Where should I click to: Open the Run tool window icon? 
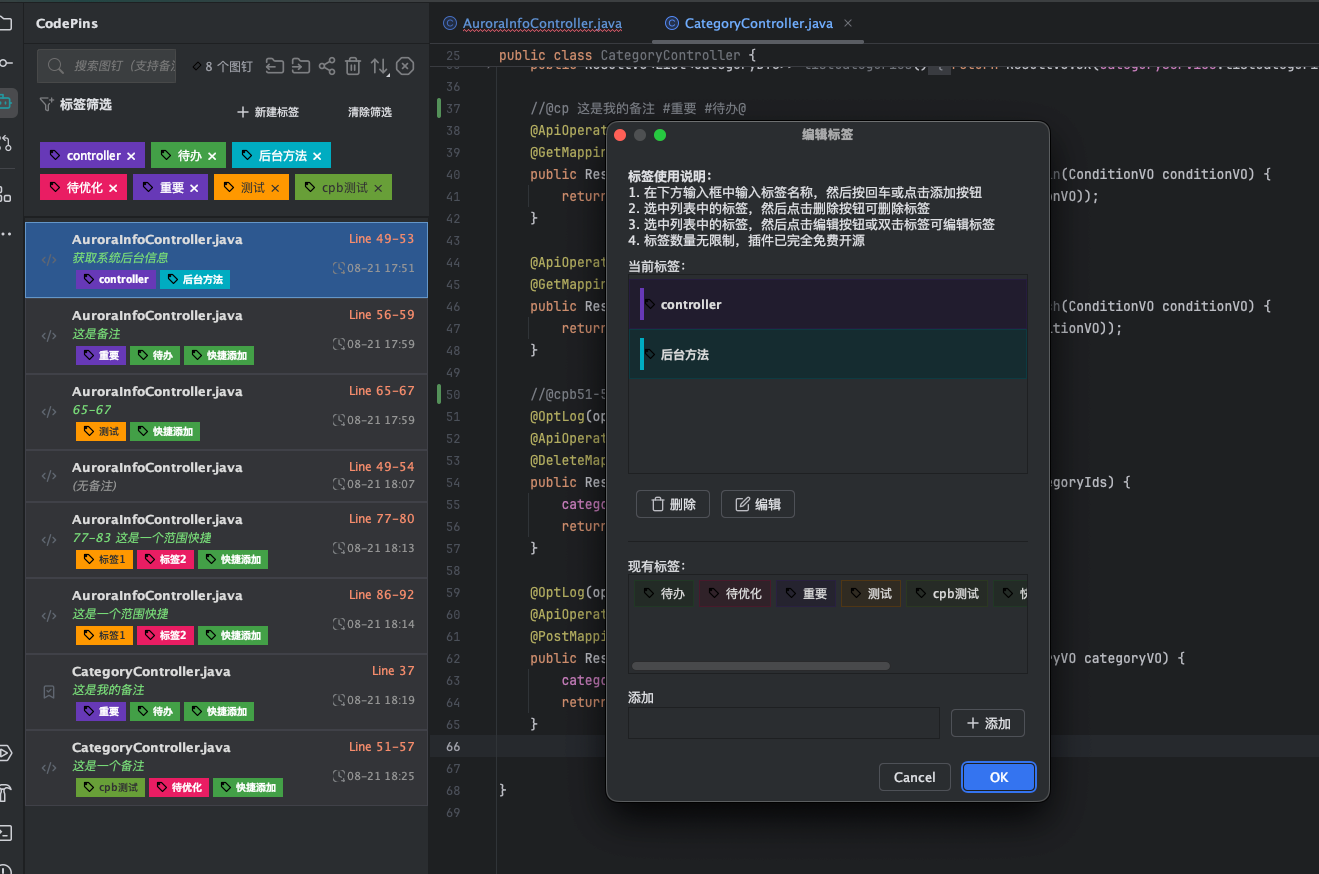pyautogui.click(x=5, y=752)
